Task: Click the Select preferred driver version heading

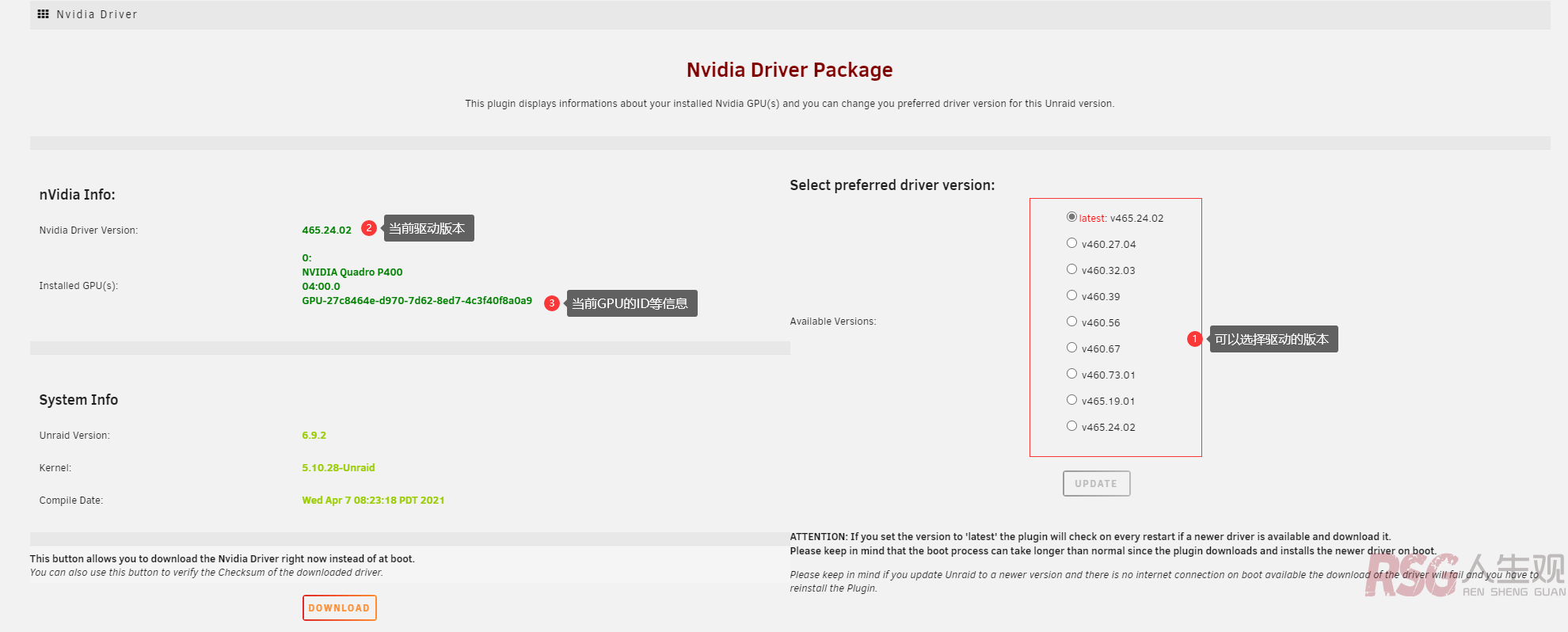Action: pyautogui.click(x=892, y=185)
